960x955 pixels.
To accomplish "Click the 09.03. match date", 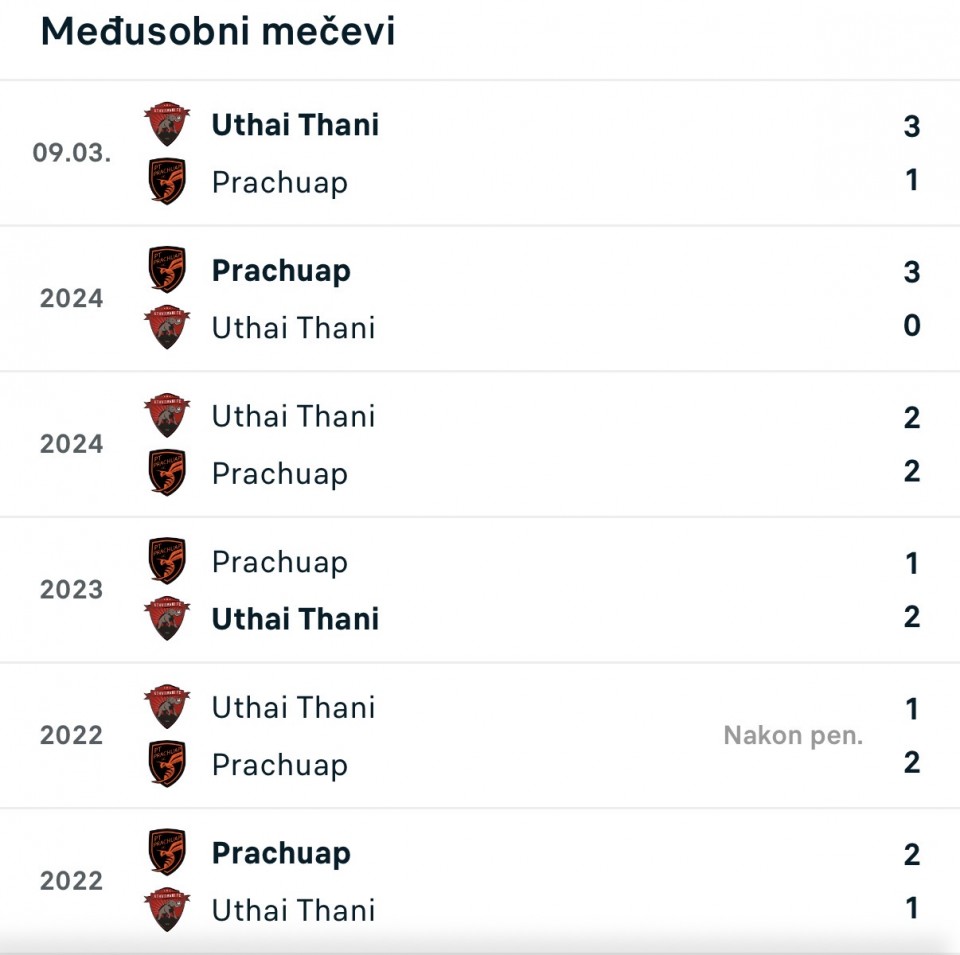I will coord(72,153).
